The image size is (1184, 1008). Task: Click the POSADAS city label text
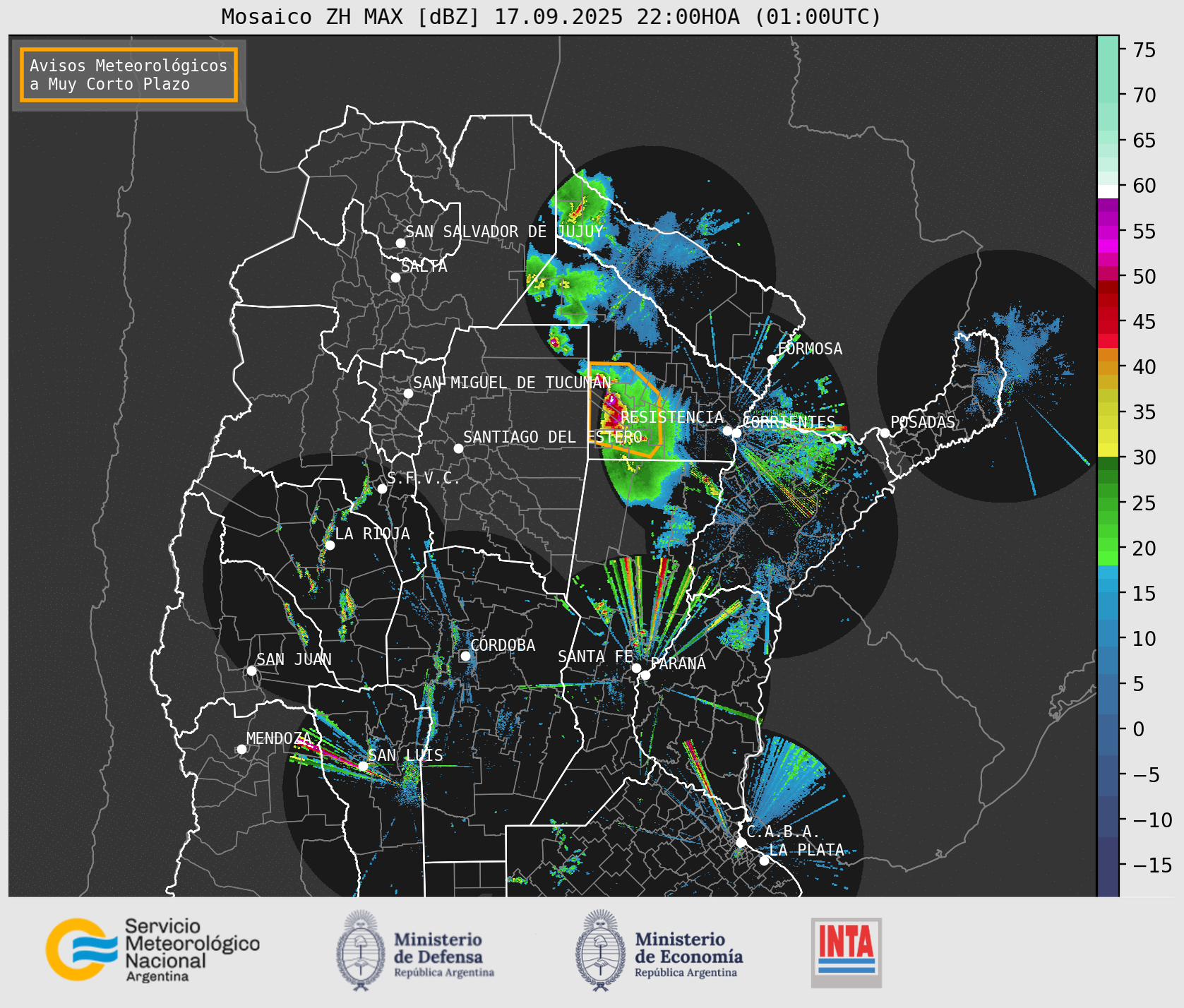click(923, 422)
